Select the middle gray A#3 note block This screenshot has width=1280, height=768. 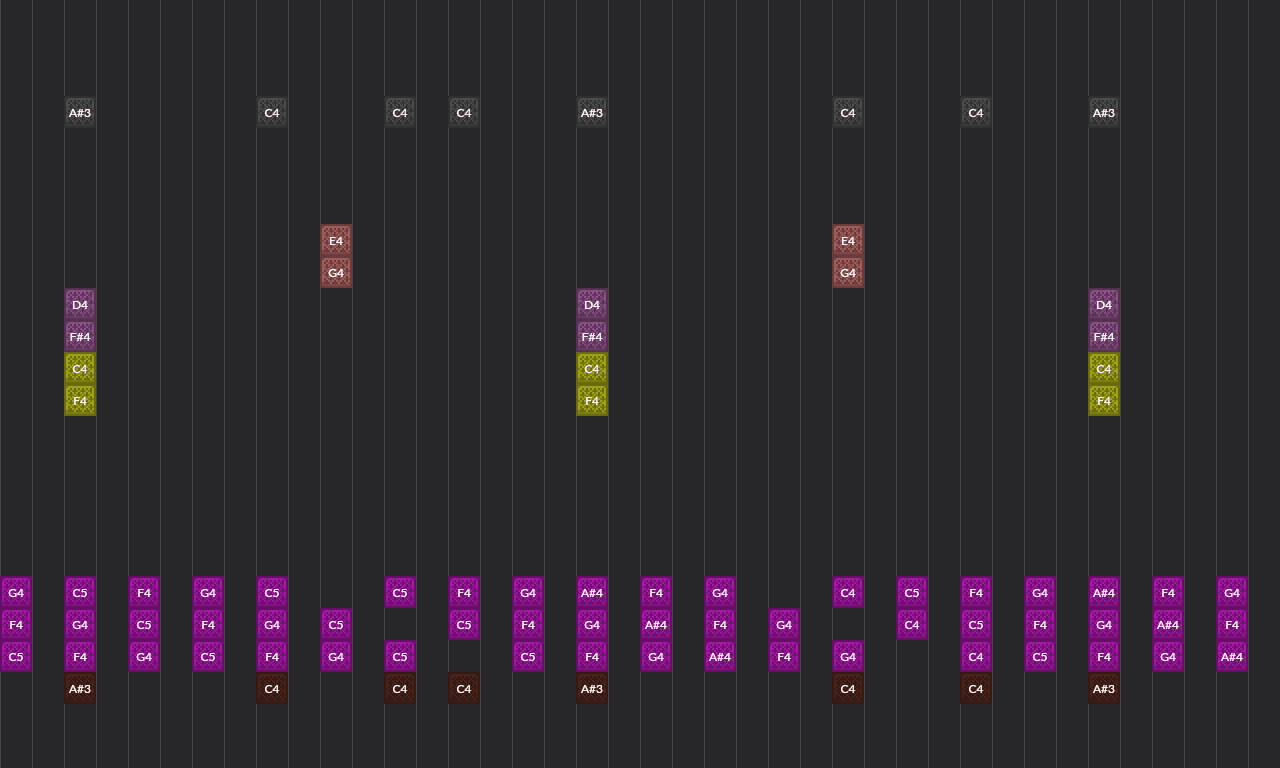click(592, 113)
